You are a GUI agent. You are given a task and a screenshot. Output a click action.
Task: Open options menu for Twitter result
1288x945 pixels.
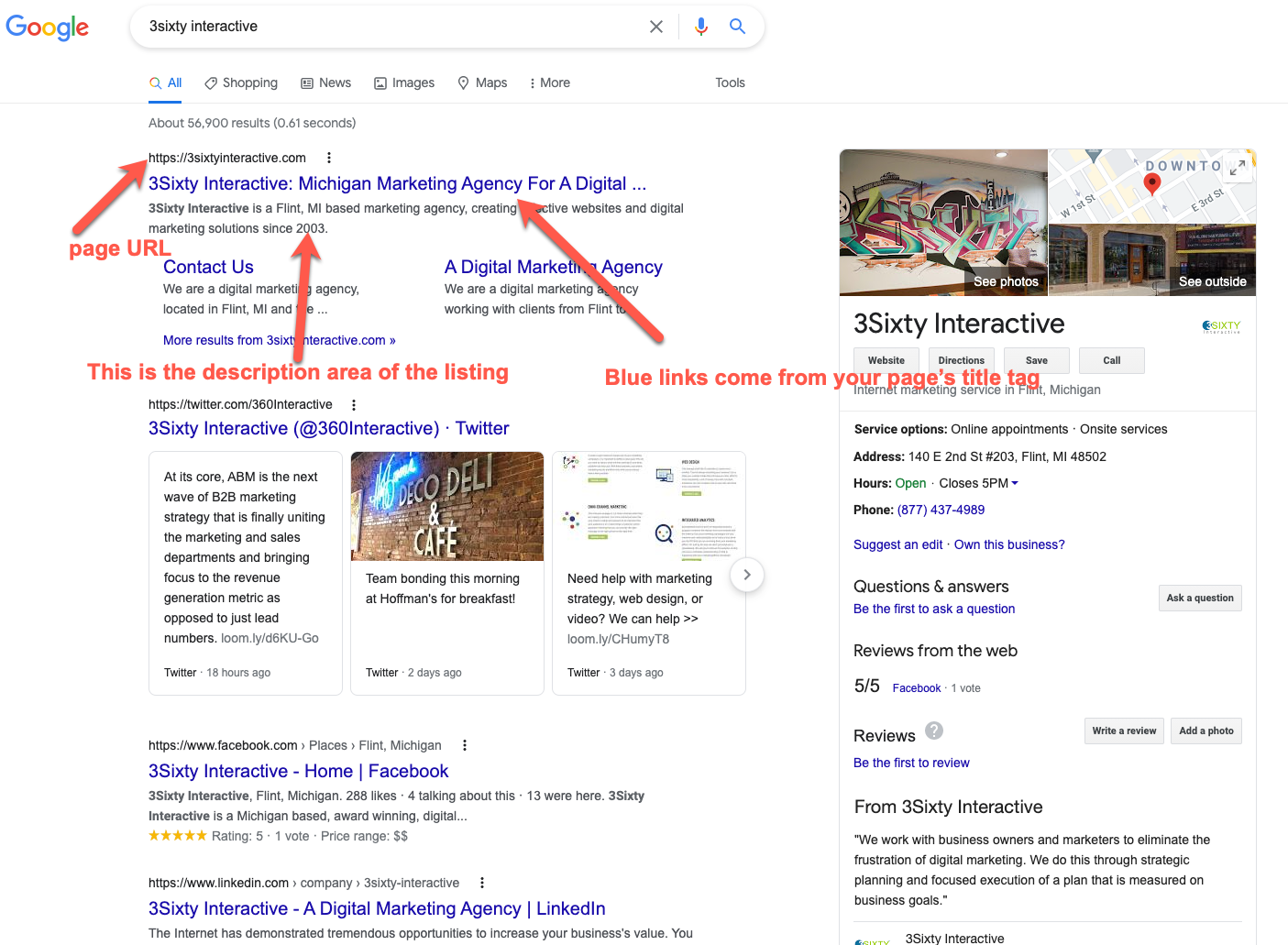coord(354,404)
